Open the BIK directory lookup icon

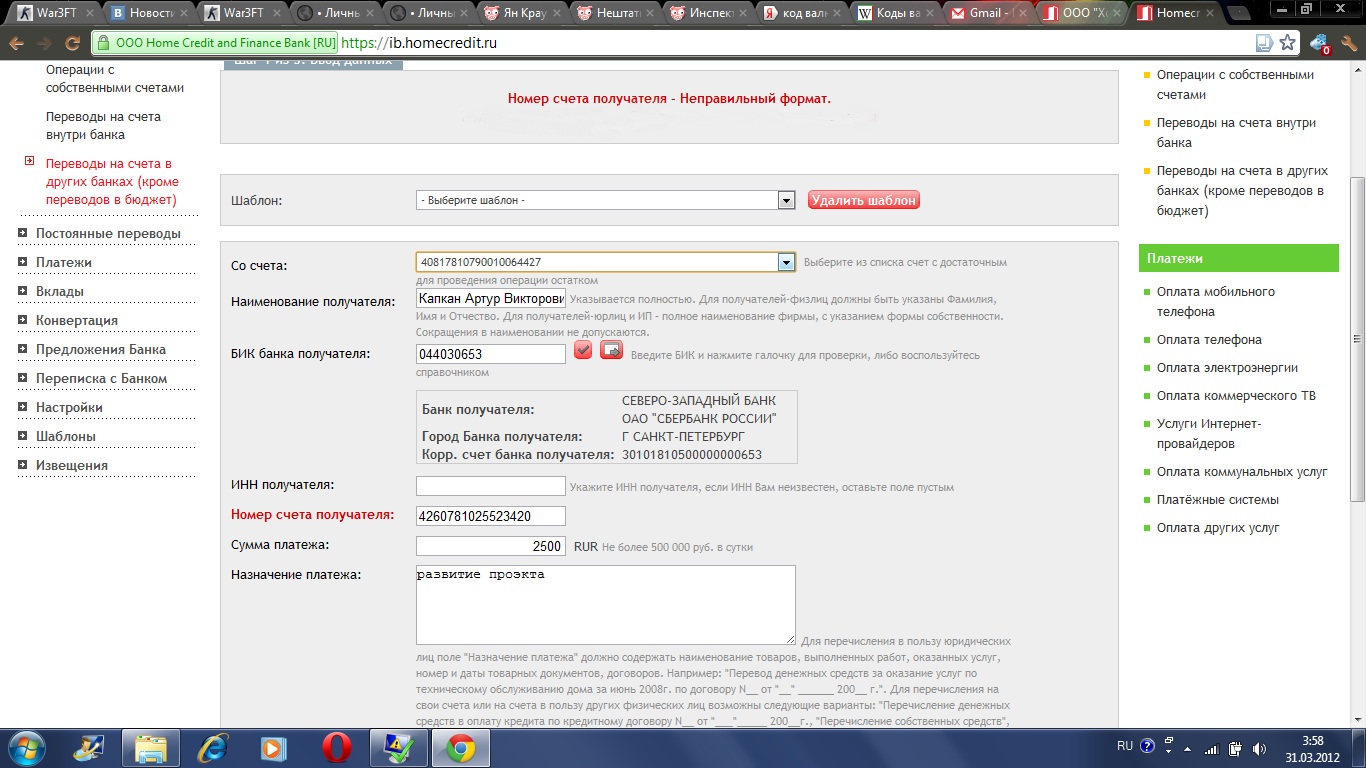(x=611, y=350)
